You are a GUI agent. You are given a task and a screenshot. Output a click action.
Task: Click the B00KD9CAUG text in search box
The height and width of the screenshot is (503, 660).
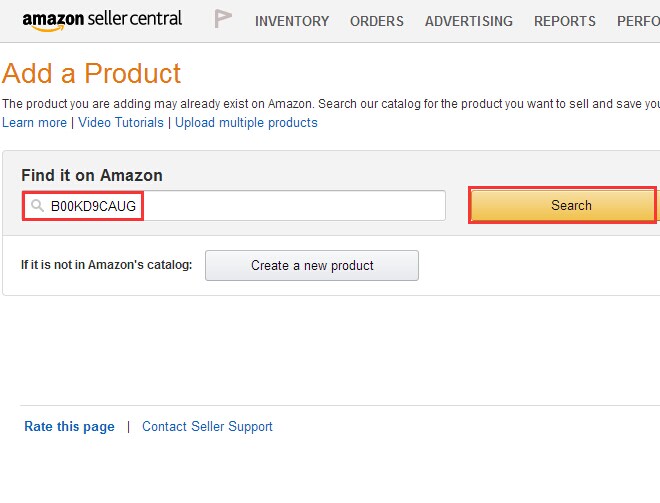point(93,206)
